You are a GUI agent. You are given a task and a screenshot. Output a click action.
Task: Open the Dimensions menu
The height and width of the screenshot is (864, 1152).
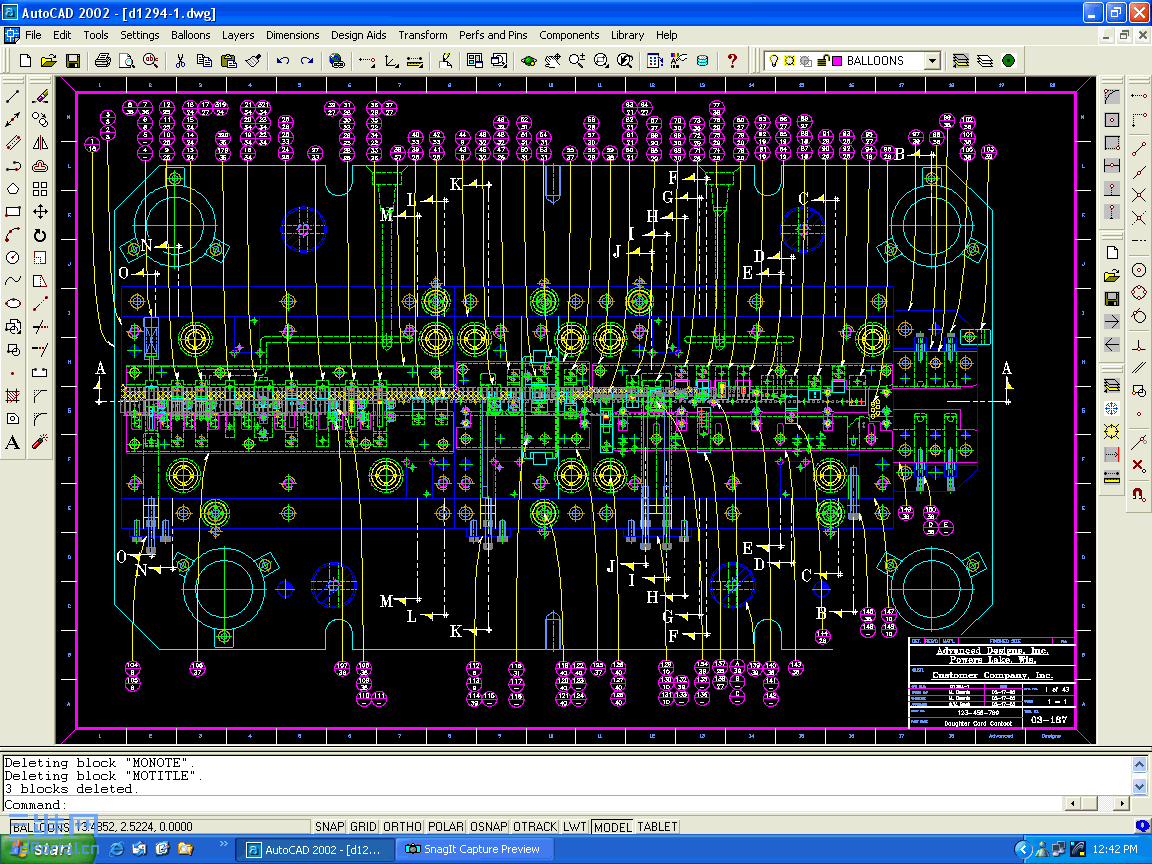(x=292, y=35)
